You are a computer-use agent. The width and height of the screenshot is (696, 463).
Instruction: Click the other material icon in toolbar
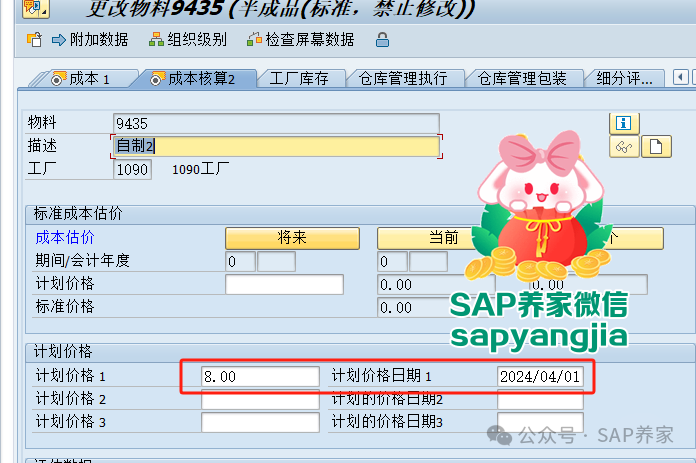35,40
